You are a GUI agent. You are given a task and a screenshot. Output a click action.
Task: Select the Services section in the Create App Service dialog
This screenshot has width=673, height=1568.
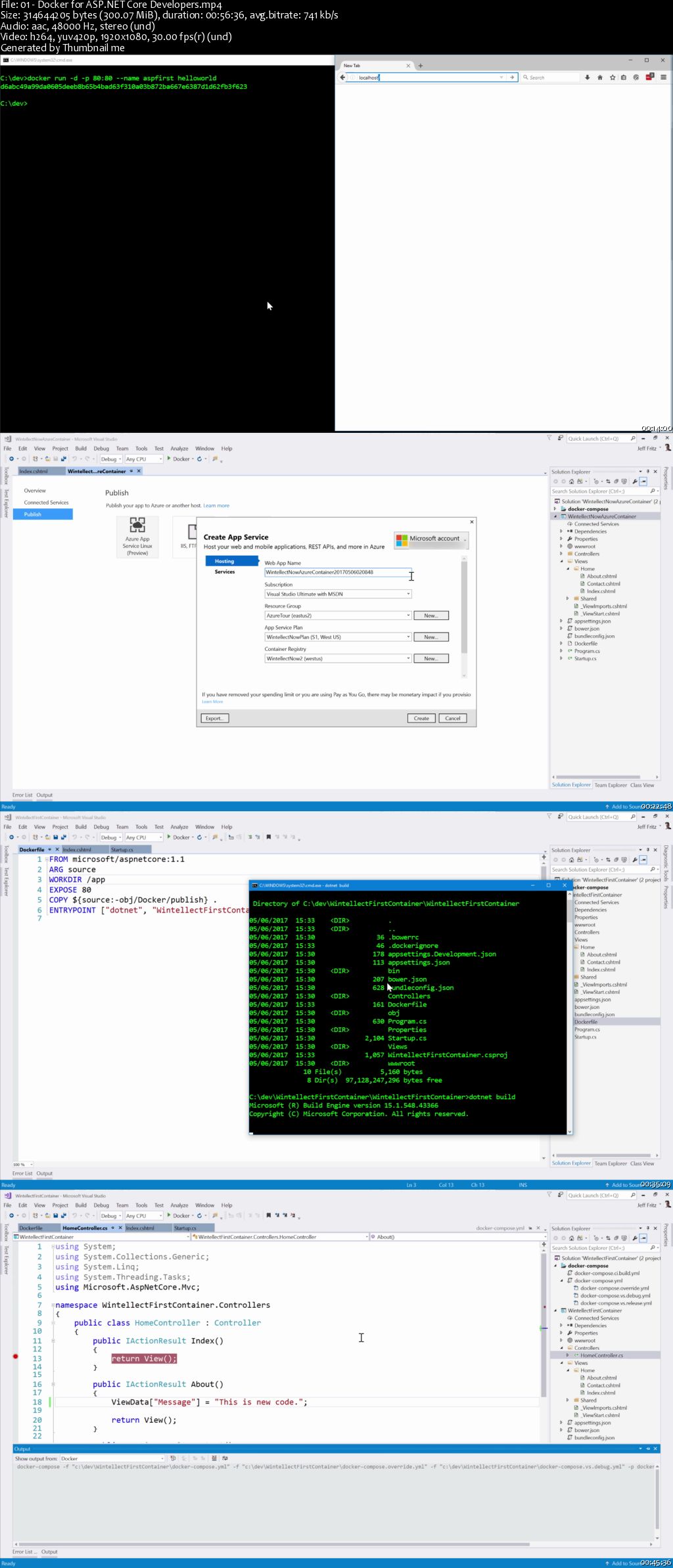[x=225, y=571]
